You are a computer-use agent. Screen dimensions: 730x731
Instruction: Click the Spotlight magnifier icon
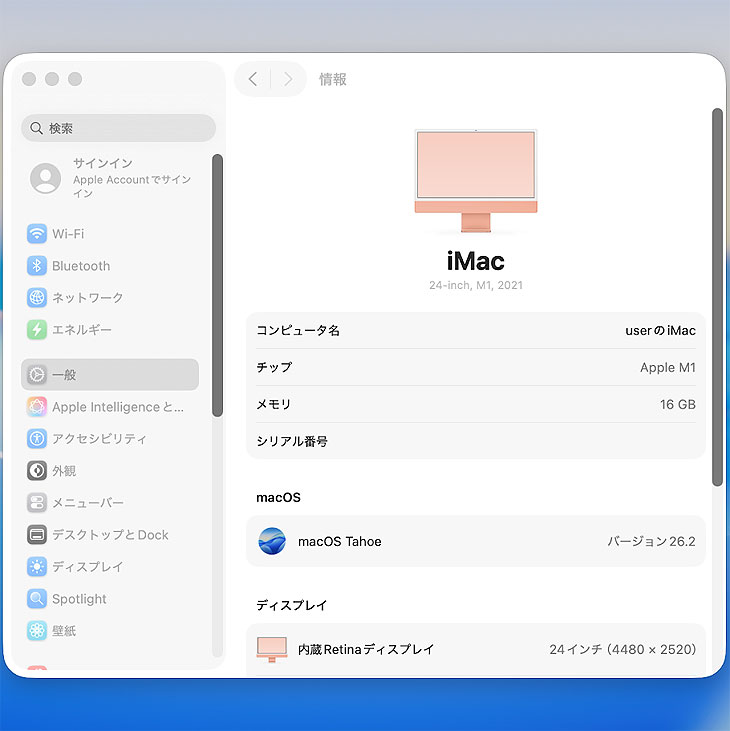pos(37,599)
